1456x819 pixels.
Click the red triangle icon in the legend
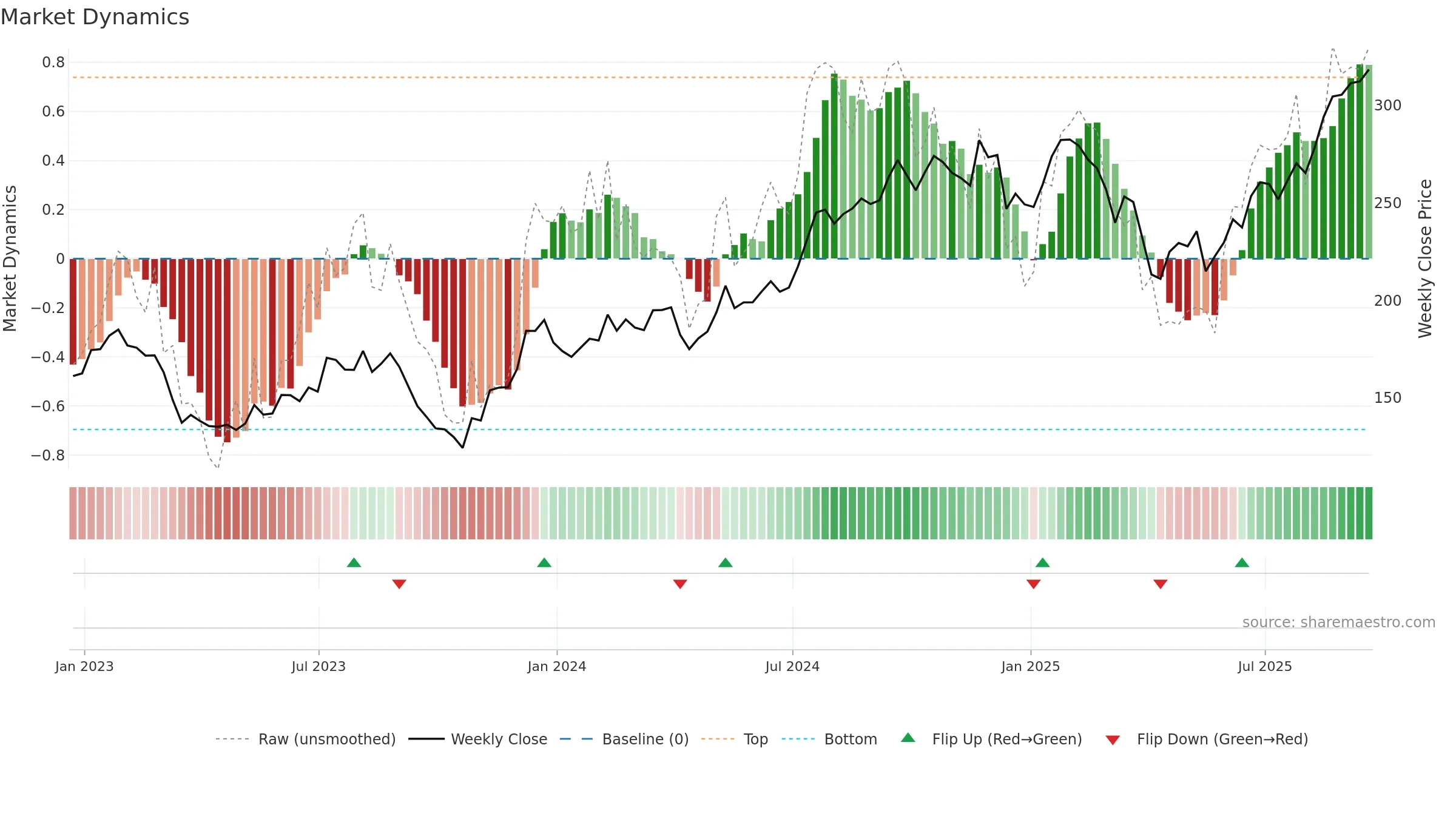click(1113, 740)
